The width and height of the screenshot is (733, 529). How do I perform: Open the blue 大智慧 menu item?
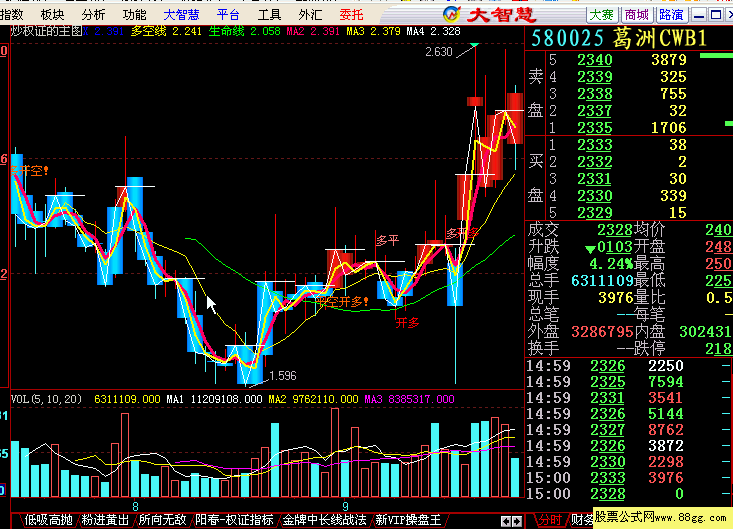181,15
